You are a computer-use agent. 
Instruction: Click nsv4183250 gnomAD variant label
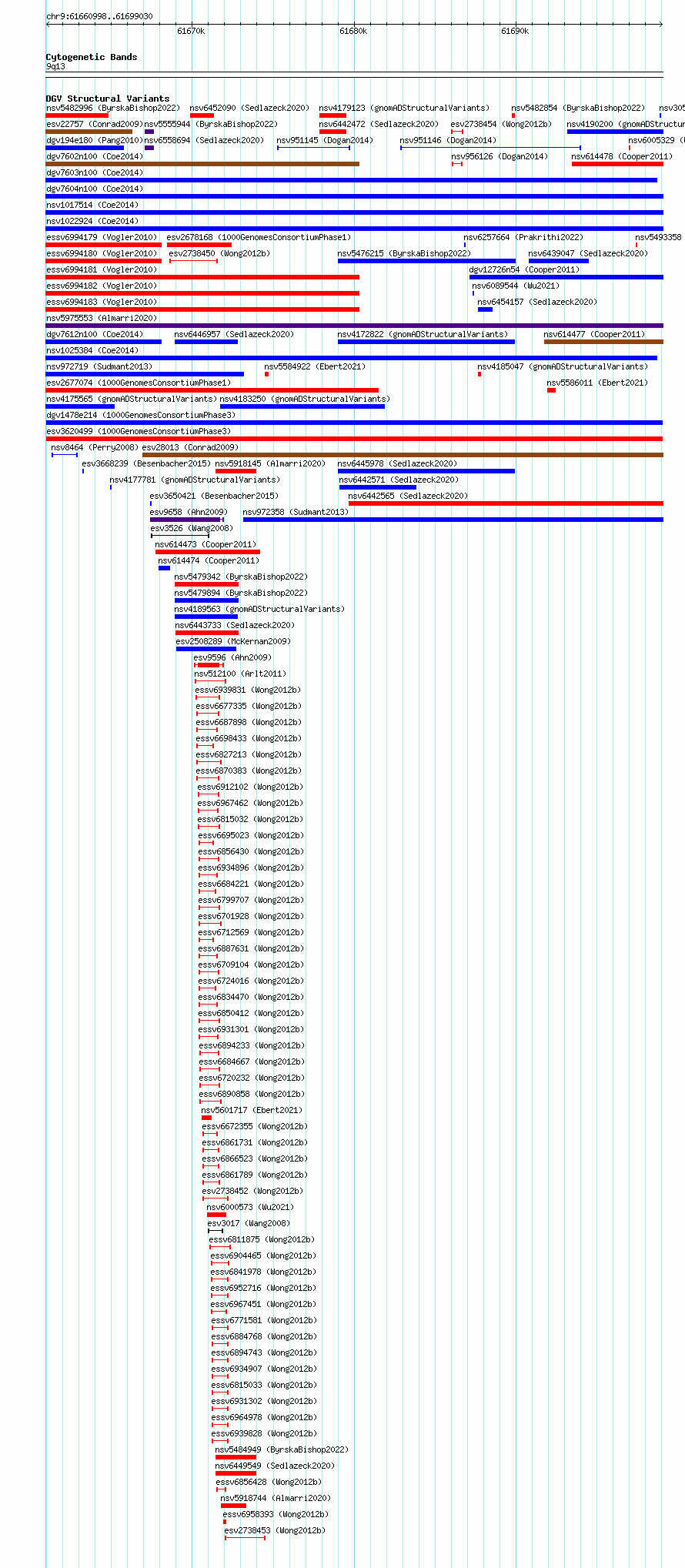click(x=305, y=400)
